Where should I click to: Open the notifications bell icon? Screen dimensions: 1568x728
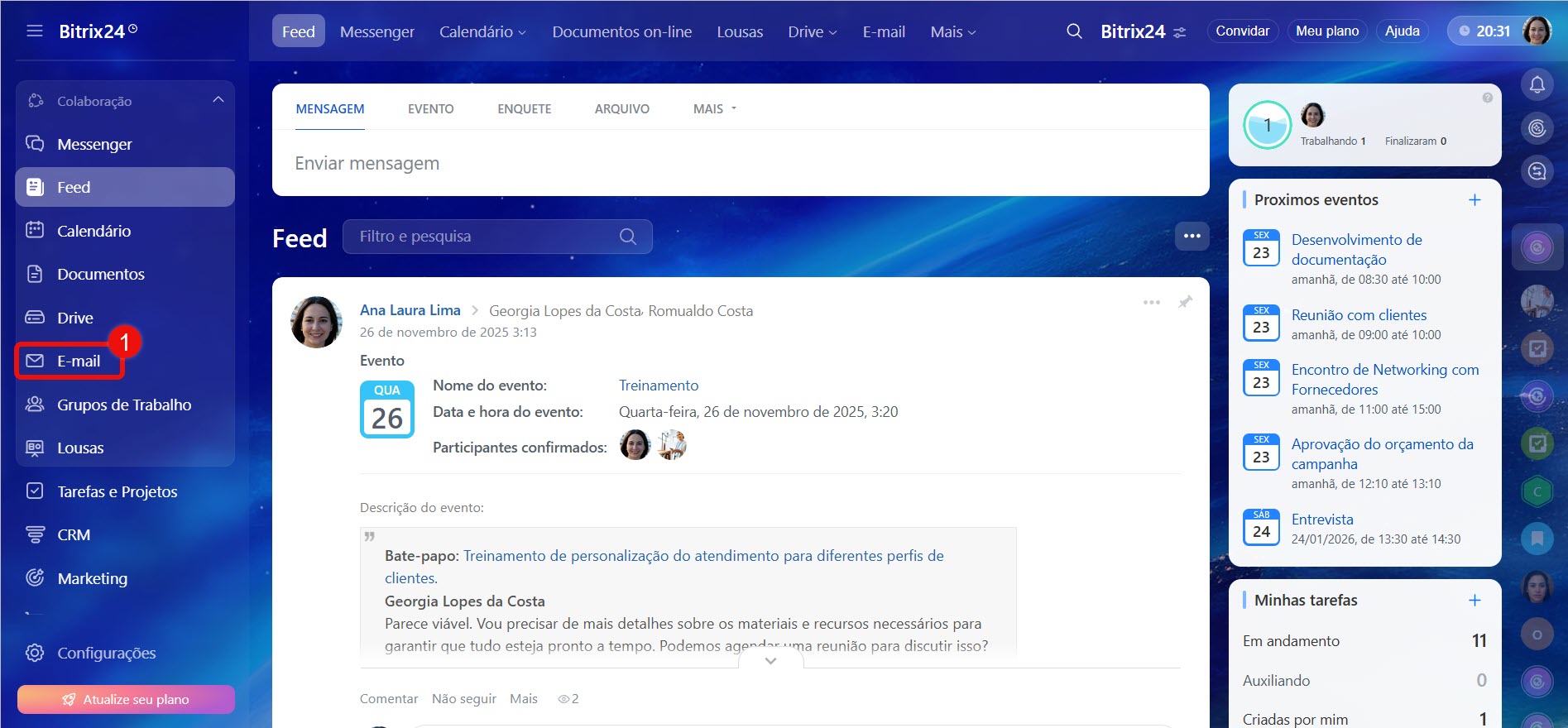coord(1537,84)
